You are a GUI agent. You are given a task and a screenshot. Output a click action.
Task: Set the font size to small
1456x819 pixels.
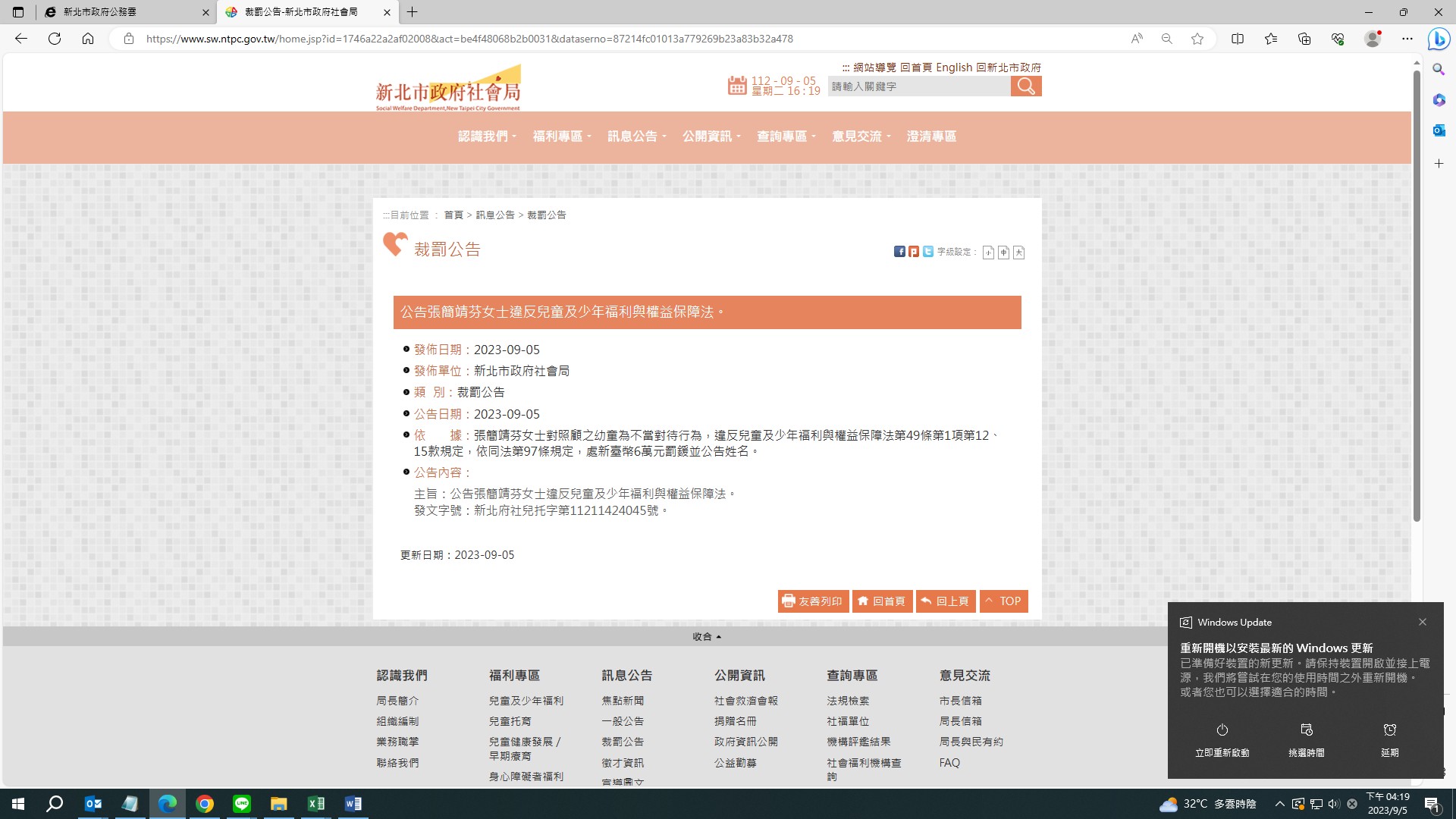tap(988, 253)
